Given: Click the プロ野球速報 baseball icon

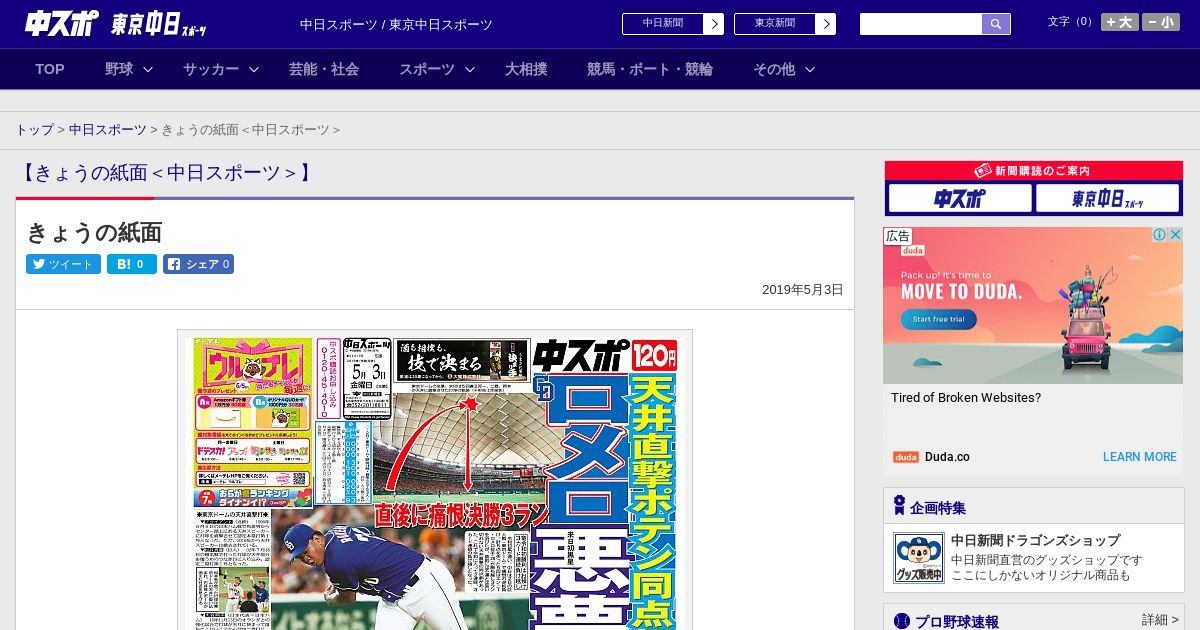Looking at the screenshot, I should [902, 621].
